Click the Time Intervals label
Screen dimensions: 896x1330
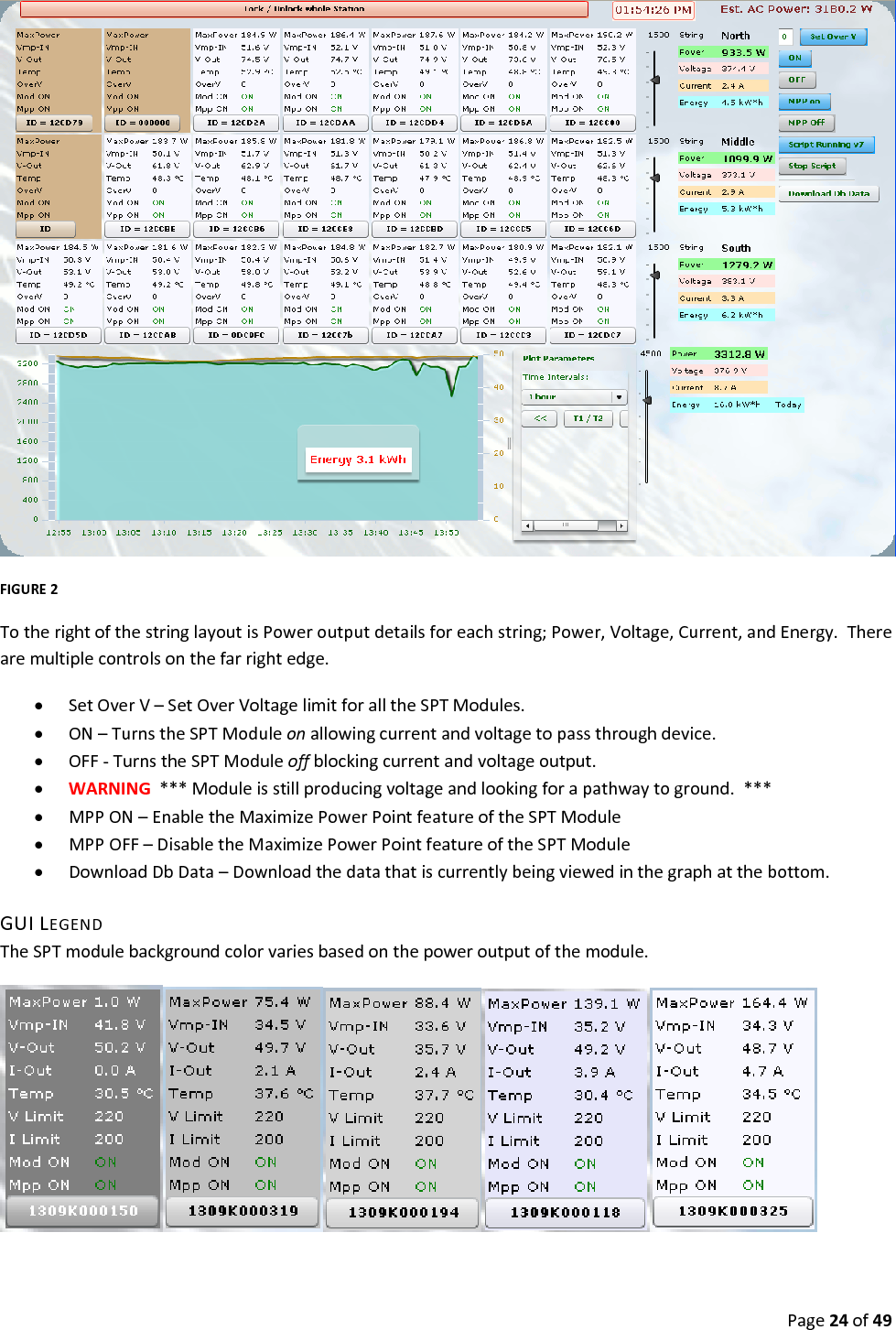point(556,377)
